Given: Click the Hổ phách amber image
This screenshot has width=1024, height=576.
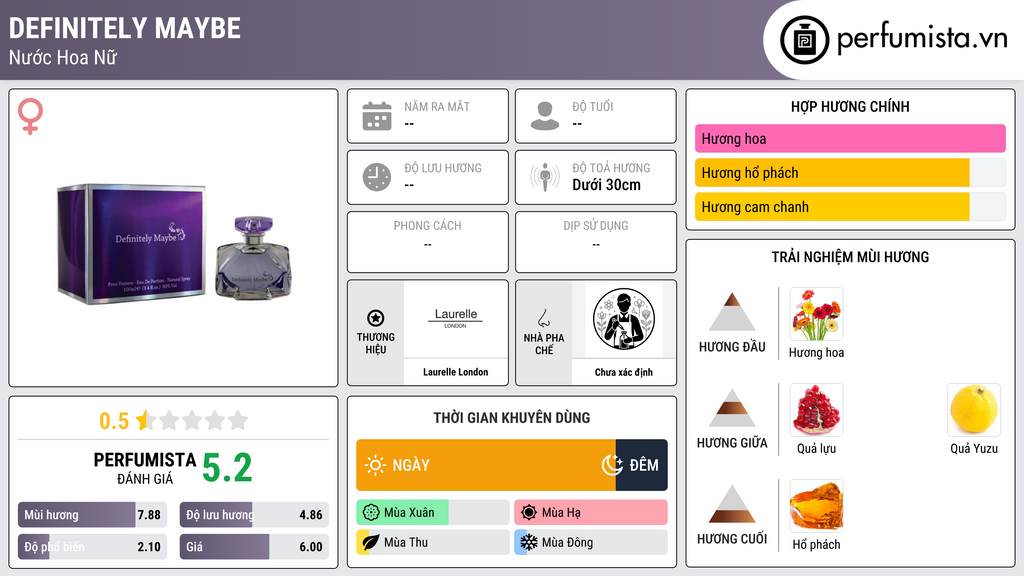Looking at the screenshot, I should pyautogui.click(x=816, y=506).
